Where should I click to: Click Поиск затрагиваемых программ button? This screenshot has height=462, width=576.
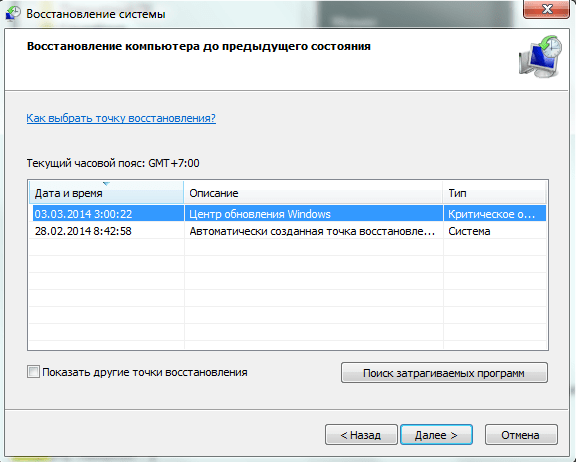click(444, 373)
